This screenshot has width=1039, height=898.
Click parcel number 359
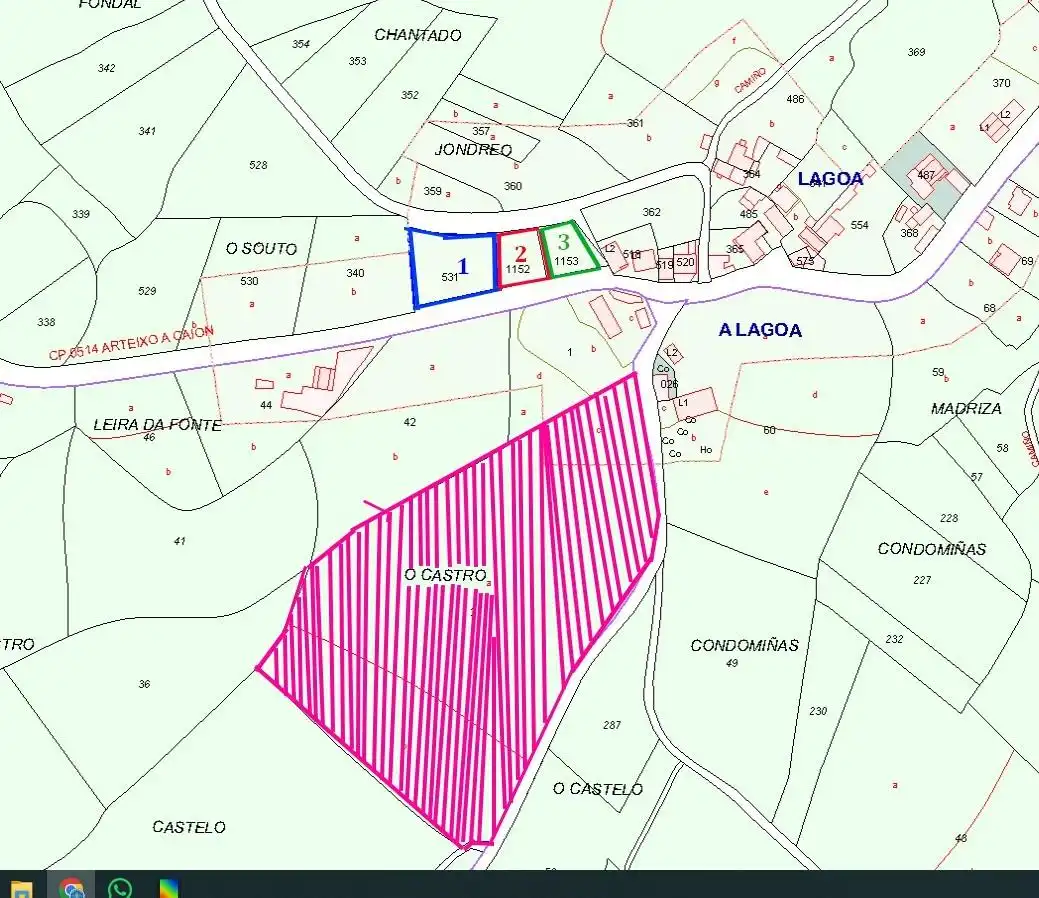(x=433, y=191)
